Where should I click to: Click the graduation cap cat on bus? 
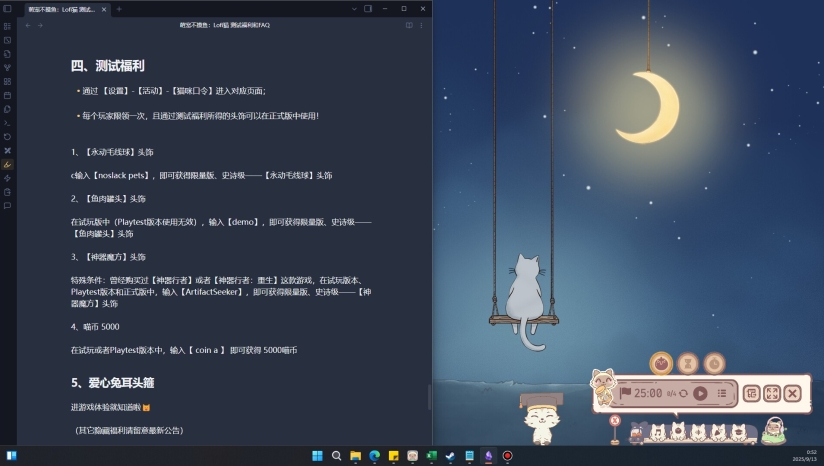pyautogui.click(x=738, y=432)
